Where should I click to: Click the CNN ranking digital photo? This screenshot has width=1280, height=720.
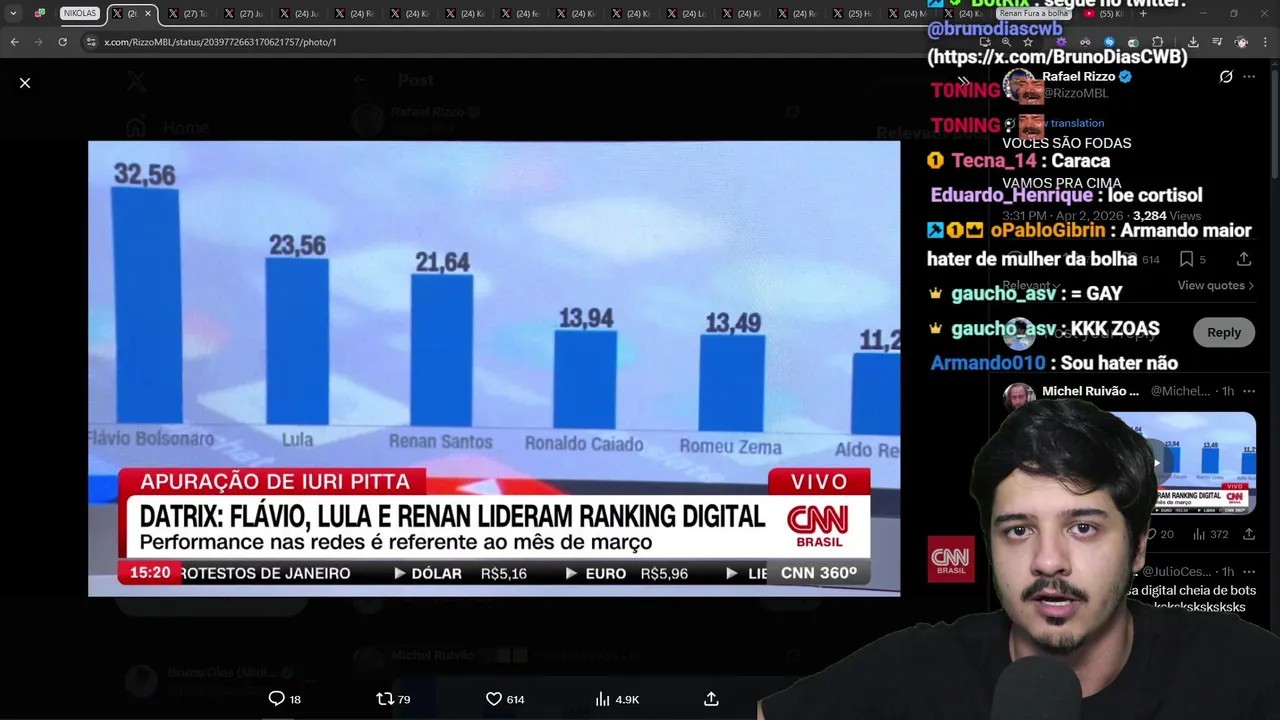pos(494,368)
